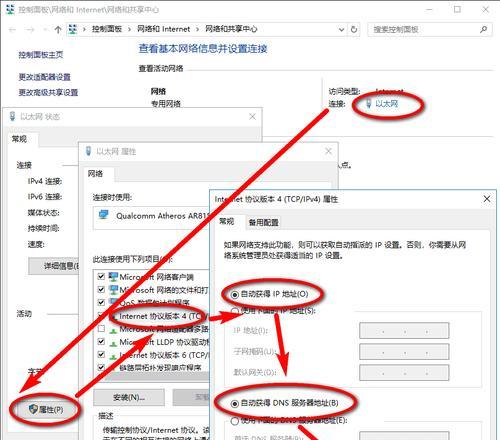500x440 pixels.
Task: Expand the address bar history dropdown
Action: pos(341,29)
